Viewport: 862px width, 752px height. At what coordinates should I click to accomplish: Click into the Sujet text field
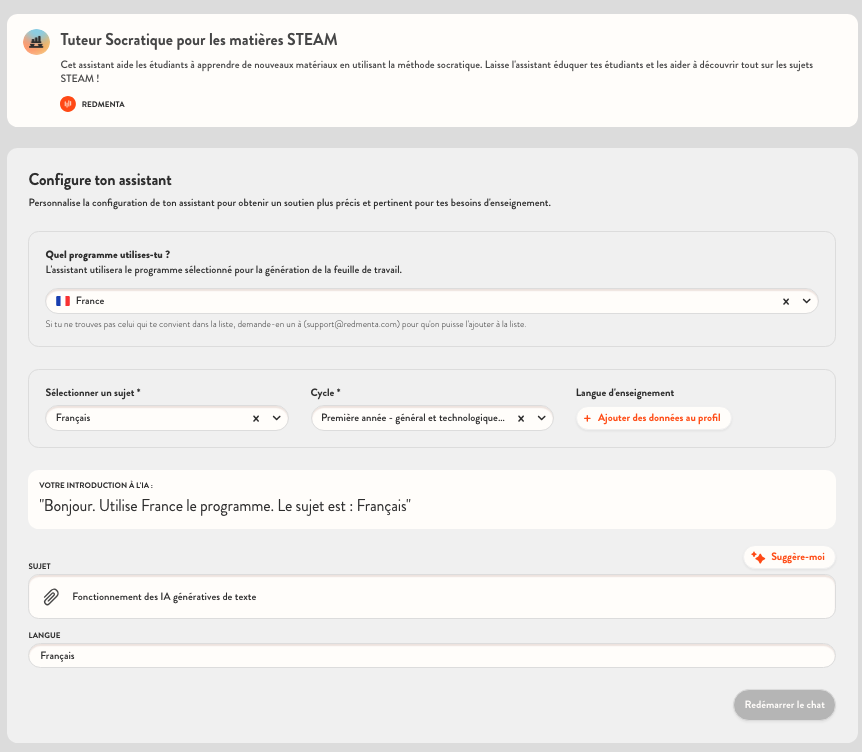(440, 597)
